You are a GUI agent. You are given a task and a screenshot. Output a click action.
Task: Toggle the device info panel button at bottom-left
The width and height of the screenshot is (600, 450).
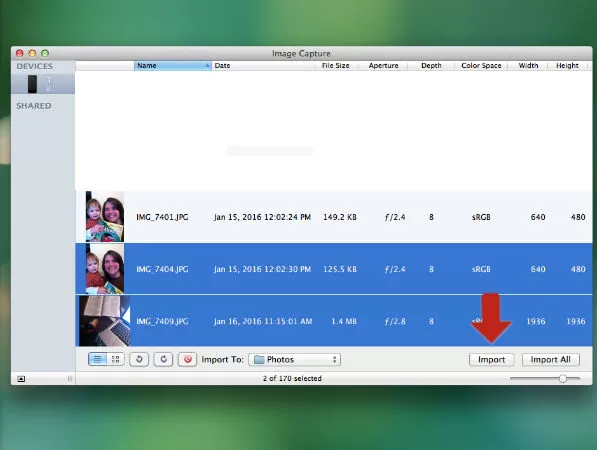coord(22,379)
